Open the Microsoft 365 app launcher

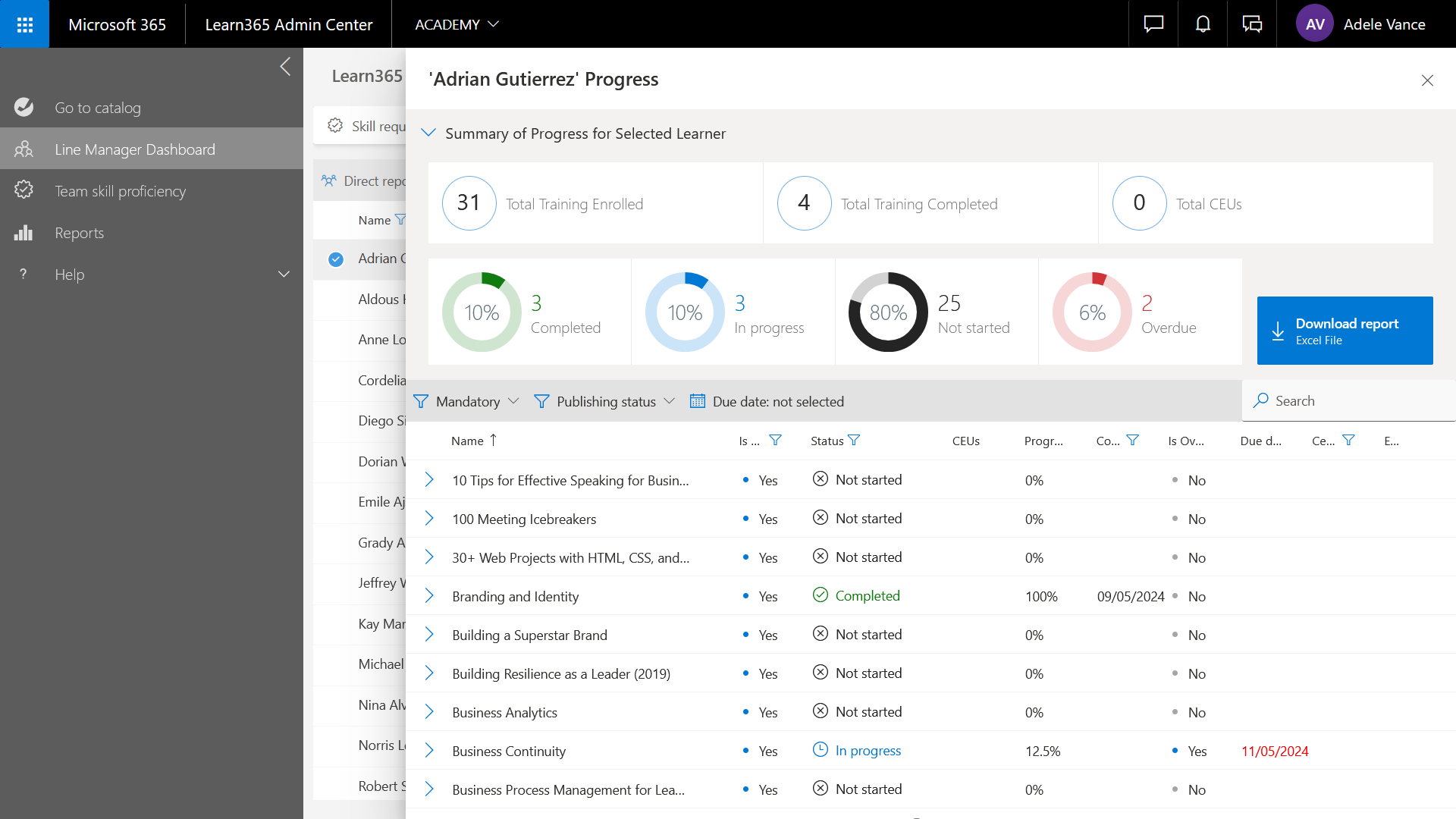point(24,24)
